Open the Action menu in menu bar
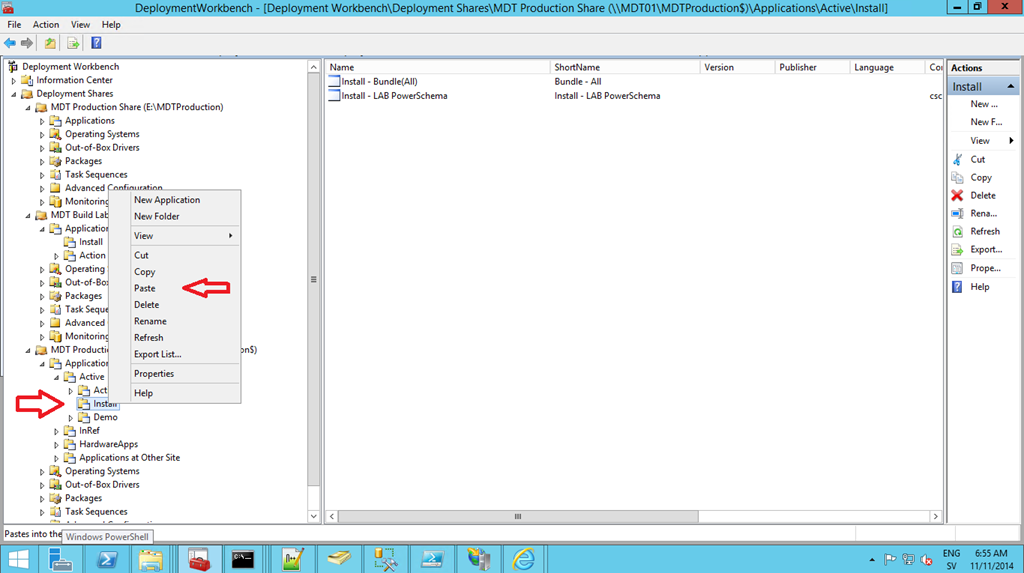The image size is (1024, 573). [46, 24]
